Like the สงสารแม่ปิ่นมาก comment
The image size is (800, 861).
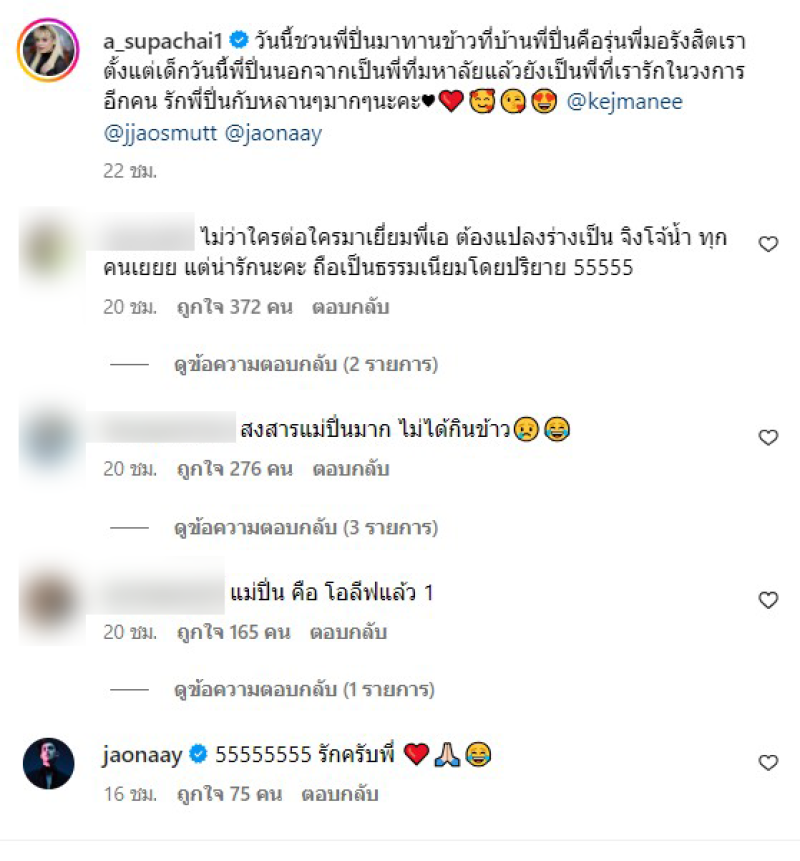pos(768,438)
